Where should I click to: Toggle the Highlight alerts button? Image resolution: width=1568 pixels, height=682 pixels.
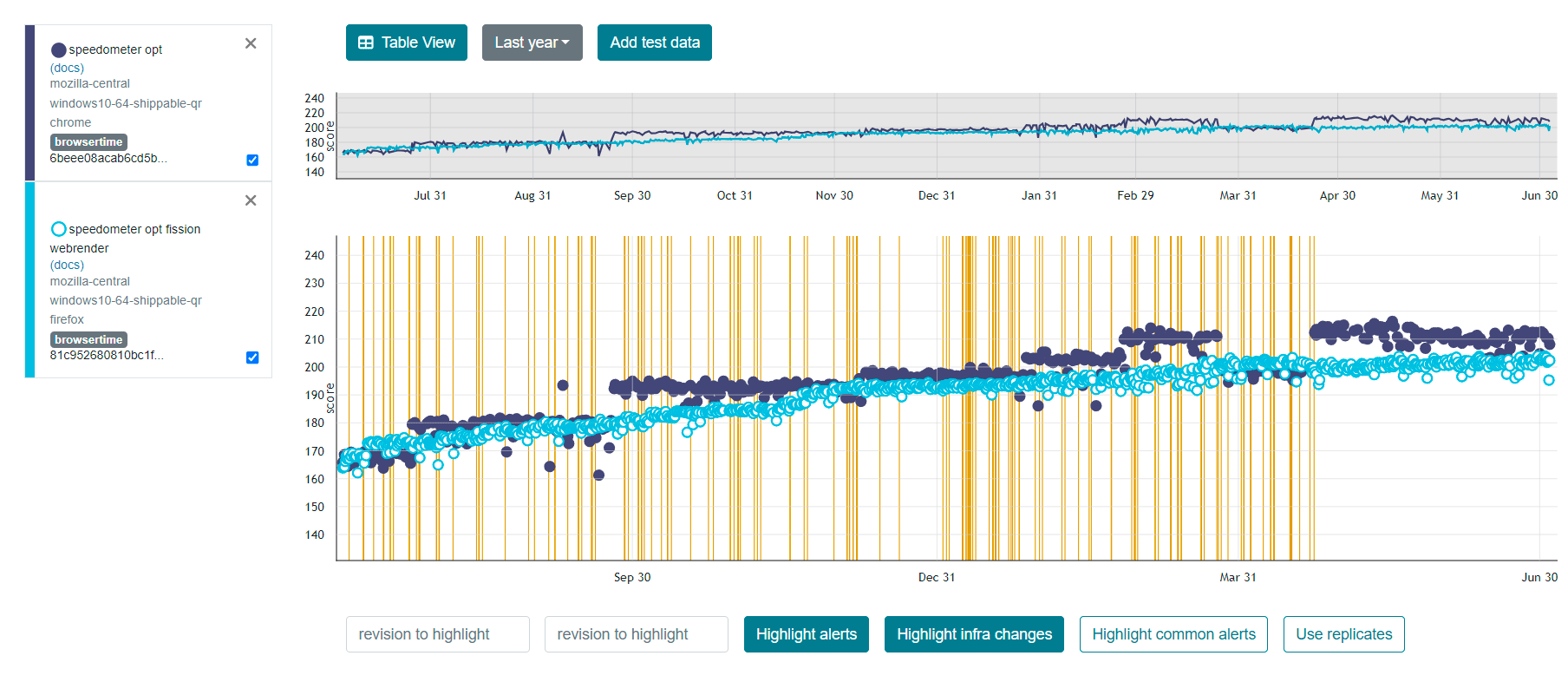click(806, 634)
